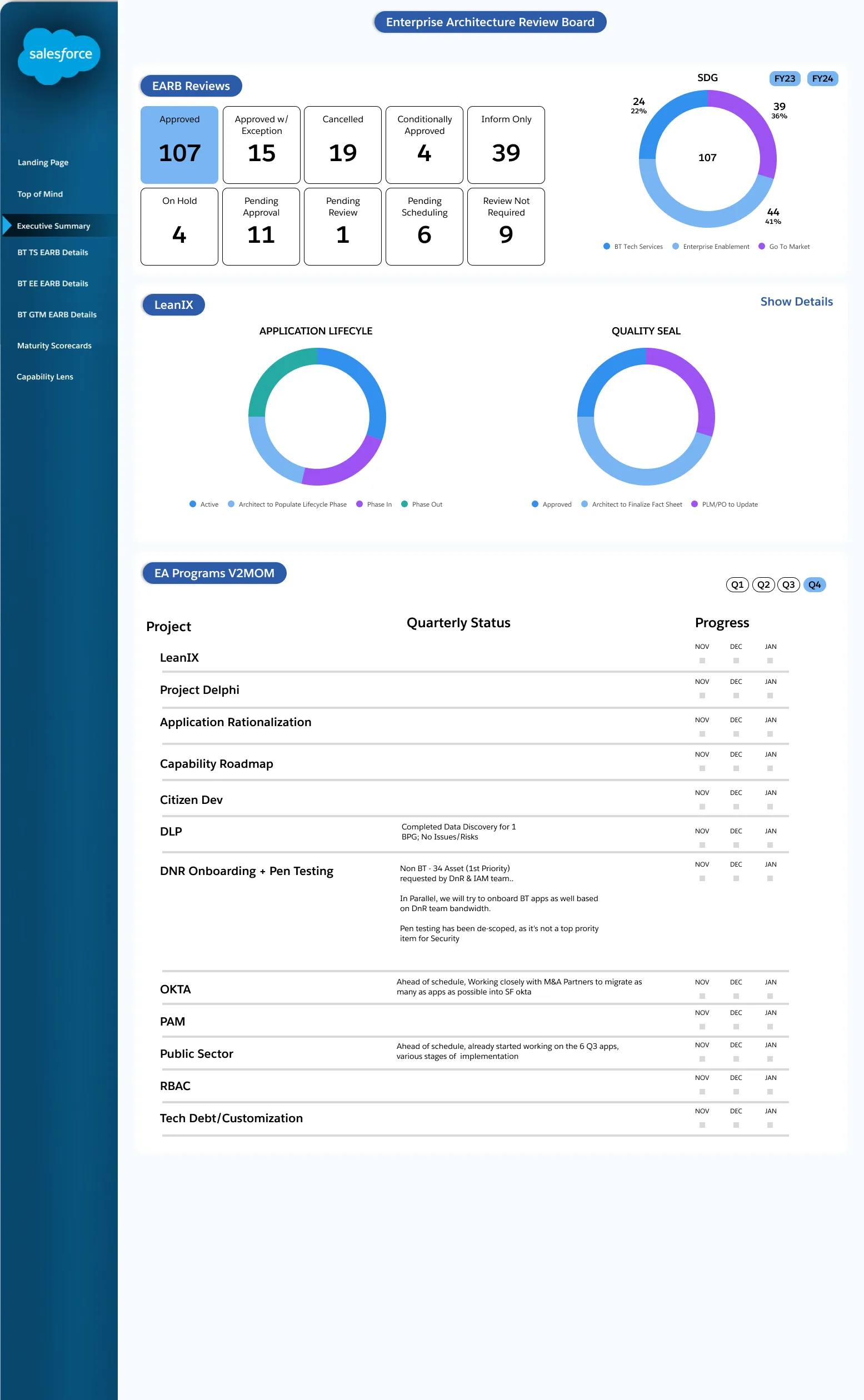Select the Pending Review card
Screen dimensions: 864x1400
point(343,227)
